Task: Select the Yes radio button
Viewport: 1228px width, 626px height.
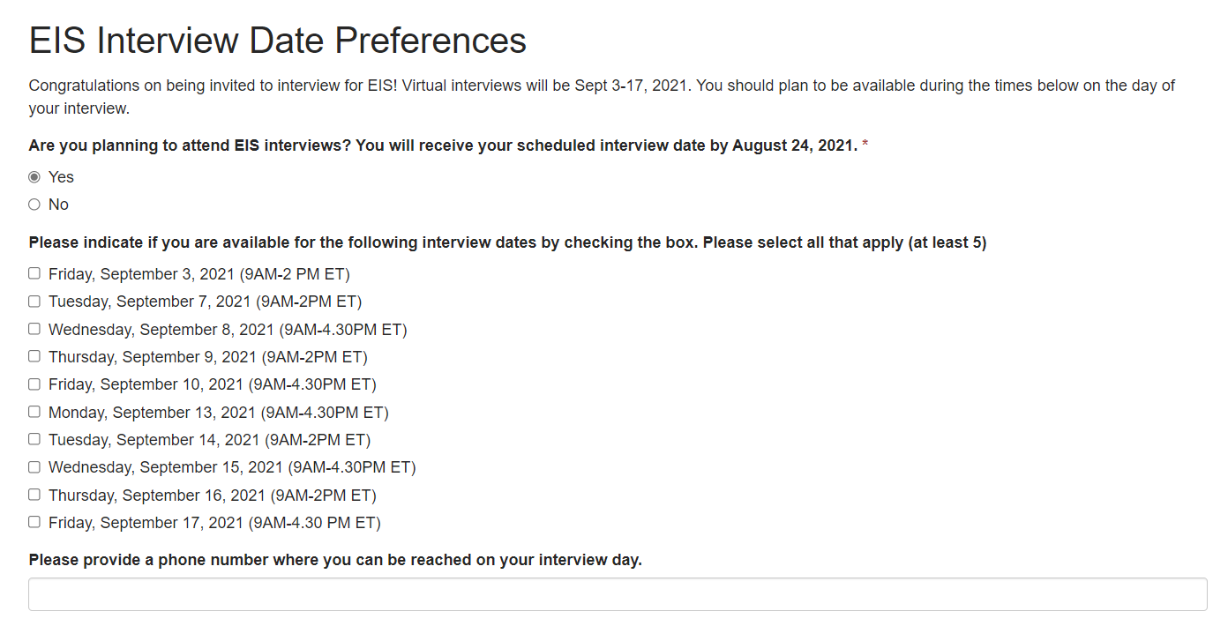Action: tap(35, 177)
